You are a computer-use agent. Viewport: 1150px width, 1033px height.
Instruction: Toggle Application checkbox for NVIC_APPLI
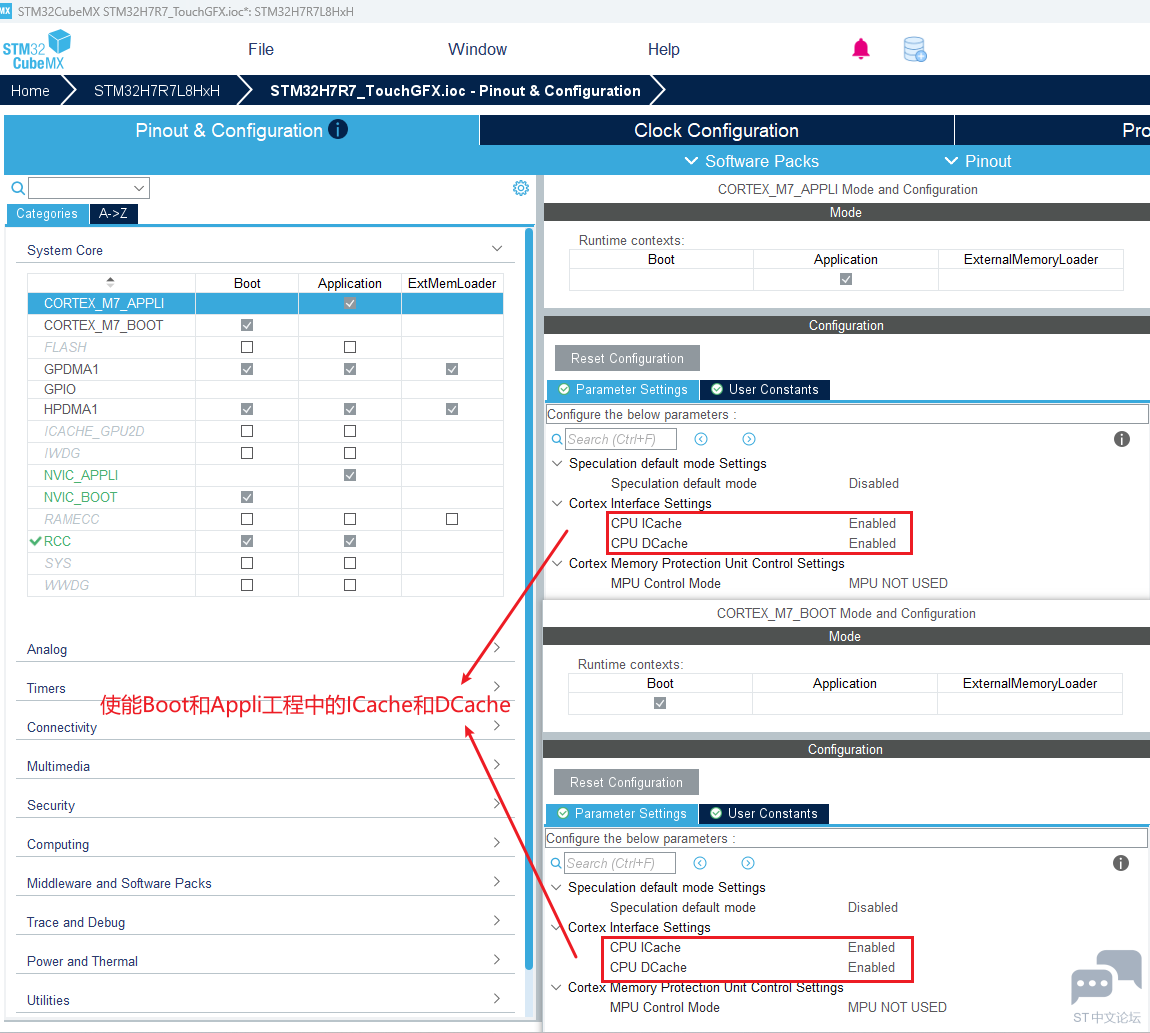coord(350,475)
